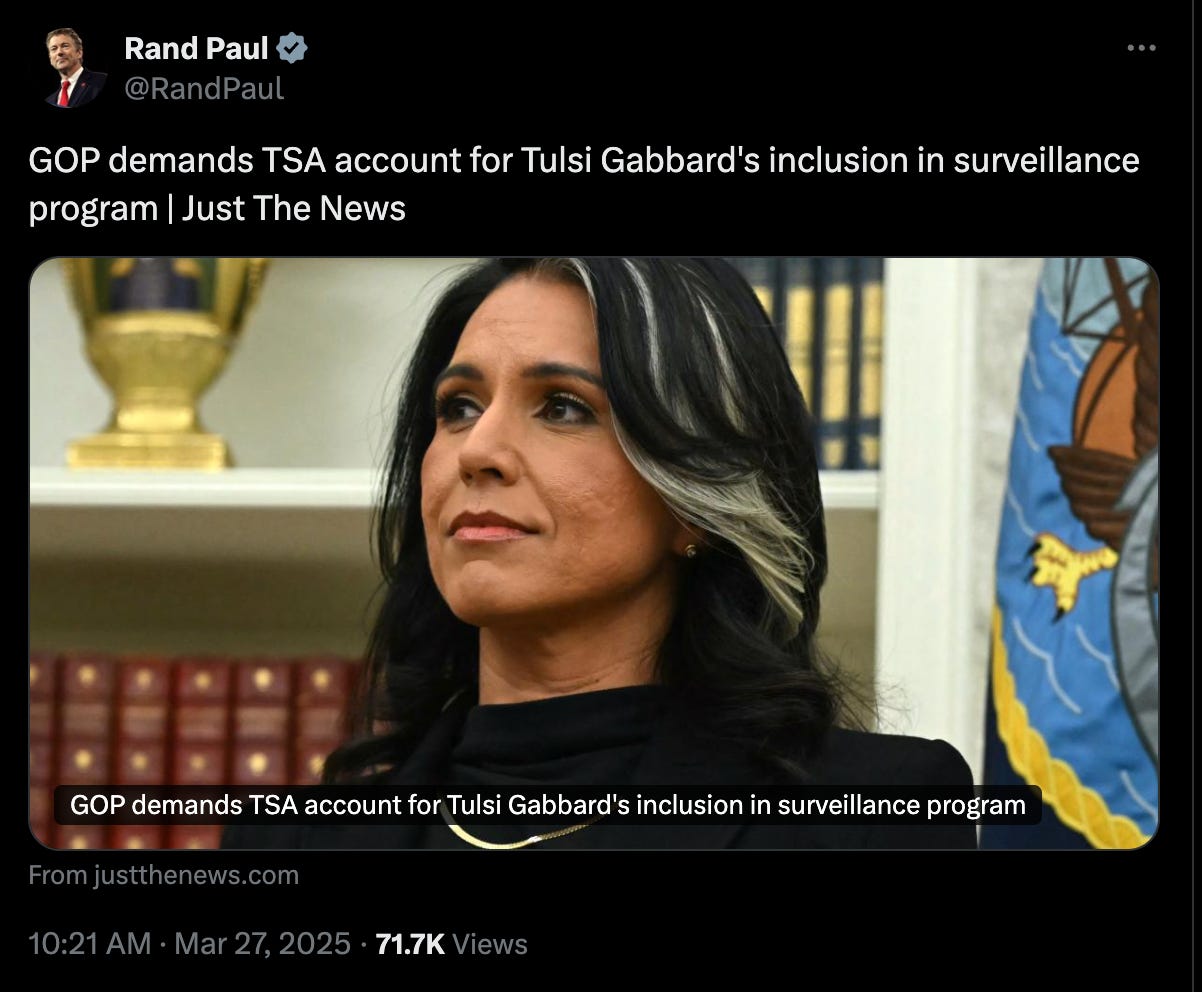
Task: Open the three-dot more options menu
Action: [x=1141, y=48]
